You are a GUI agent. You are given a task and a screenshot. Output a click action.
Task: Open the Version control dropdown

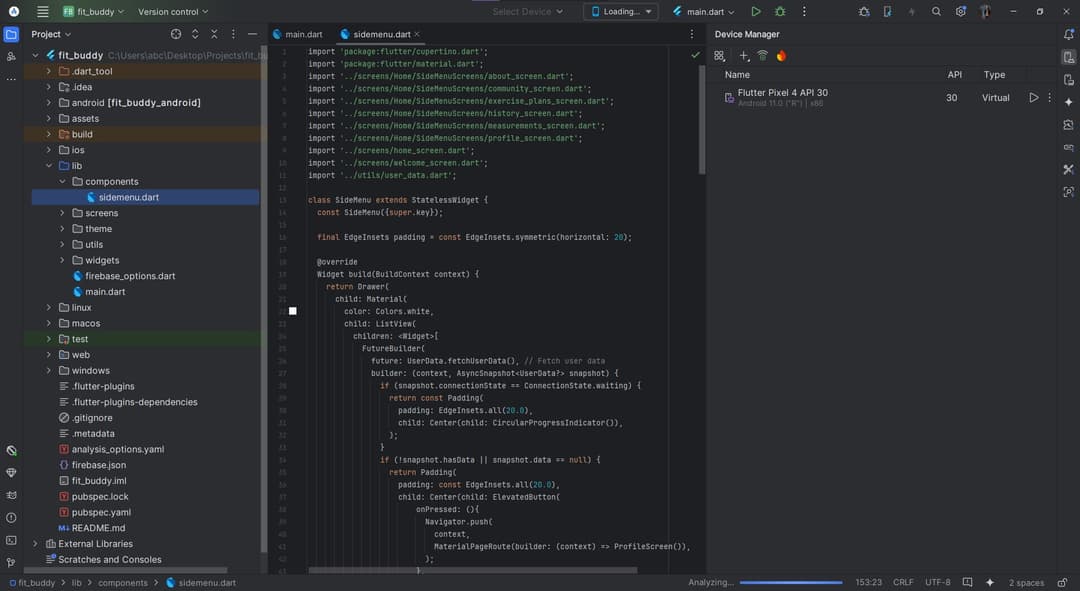(x=173, y=12)
